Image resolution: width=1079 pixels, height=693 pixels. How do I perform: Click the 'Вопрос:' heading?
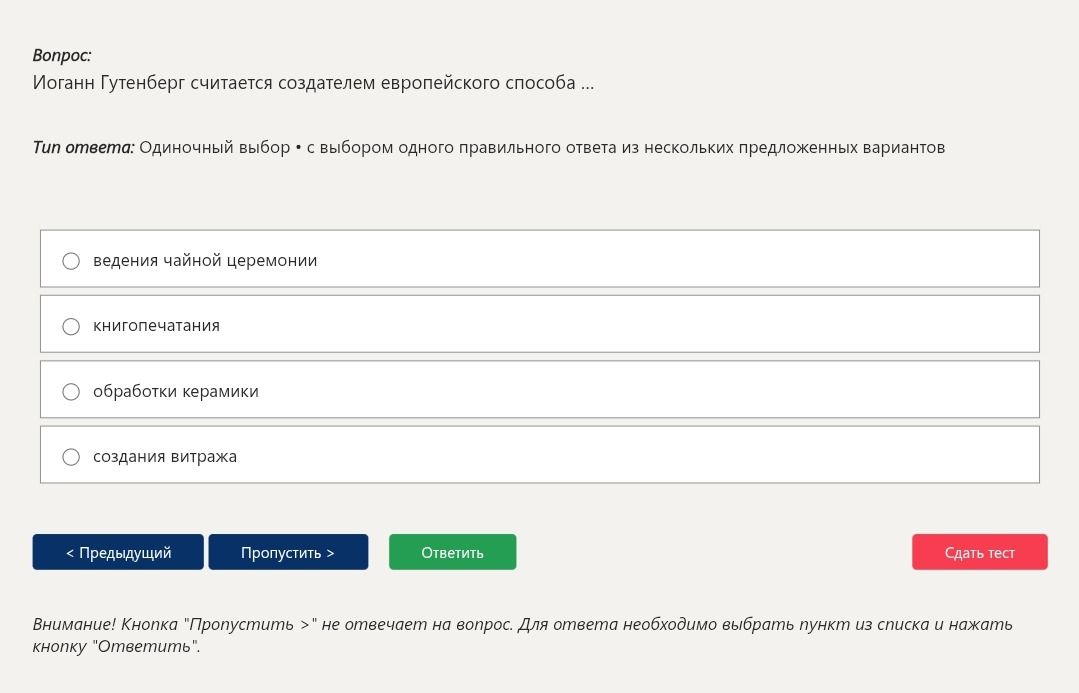click(61, 56)
